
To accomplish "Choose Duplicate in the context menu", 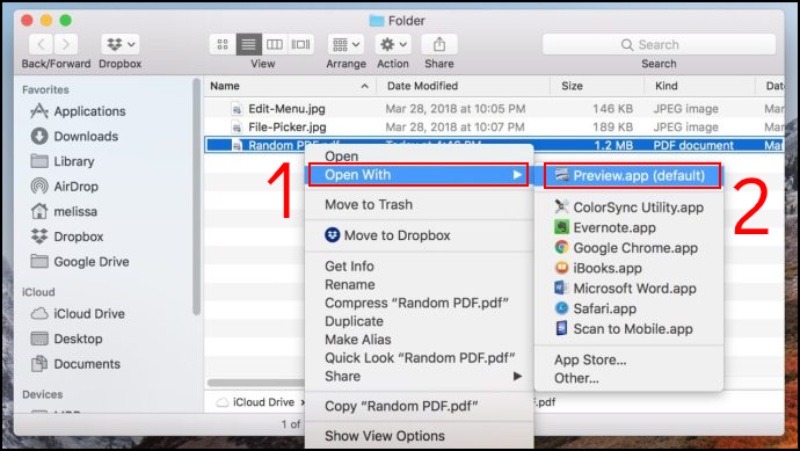I will 419,321.
